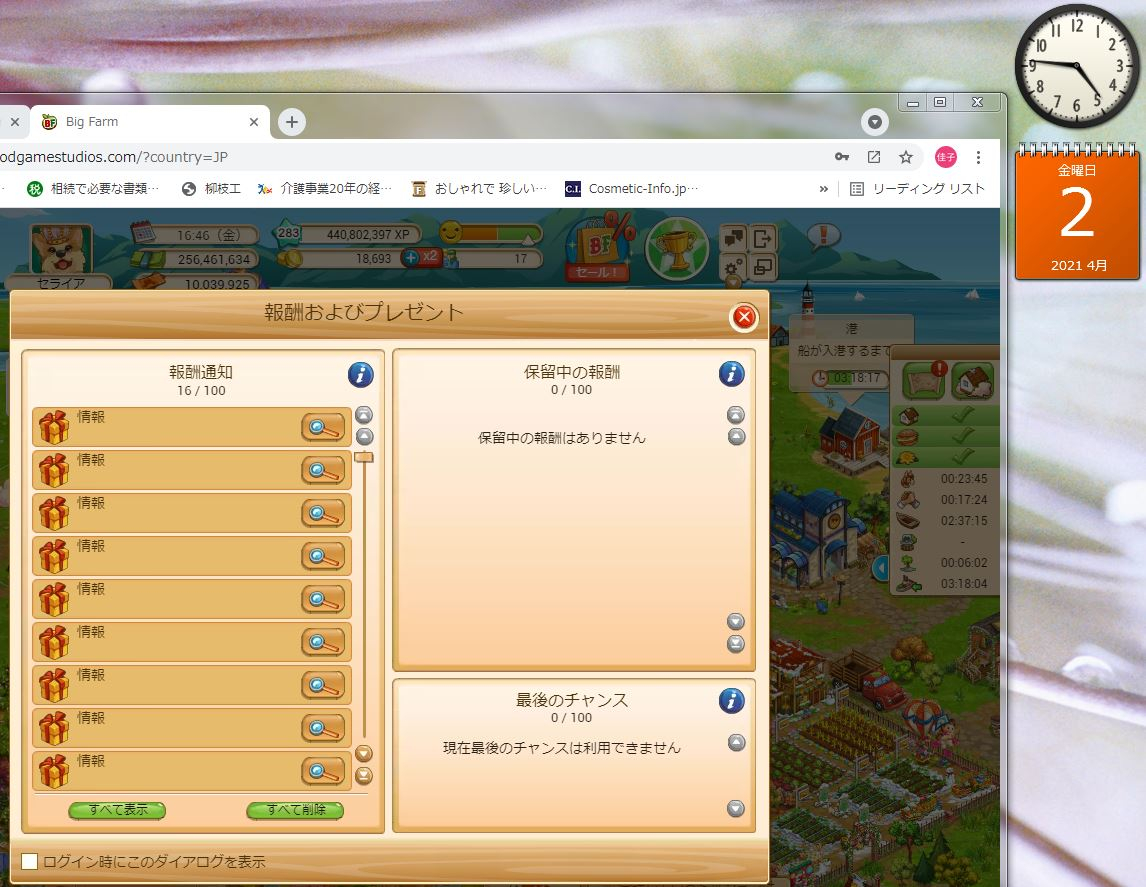Jump to bottom of reward notification list
This screenshot has width=1146, height=887.
click(364, 775)
